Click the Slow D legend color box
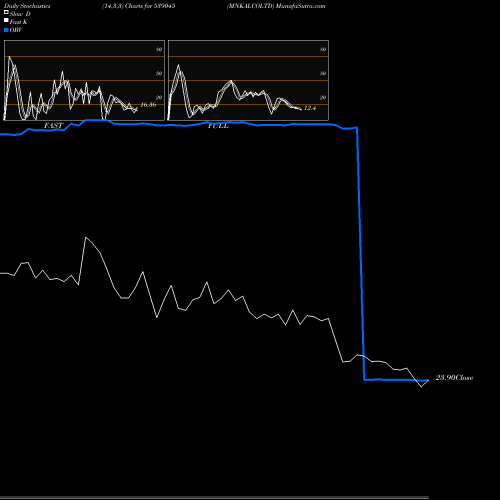Screen dimensions: 500x500 pyautogui.click(x=6, y=12)
